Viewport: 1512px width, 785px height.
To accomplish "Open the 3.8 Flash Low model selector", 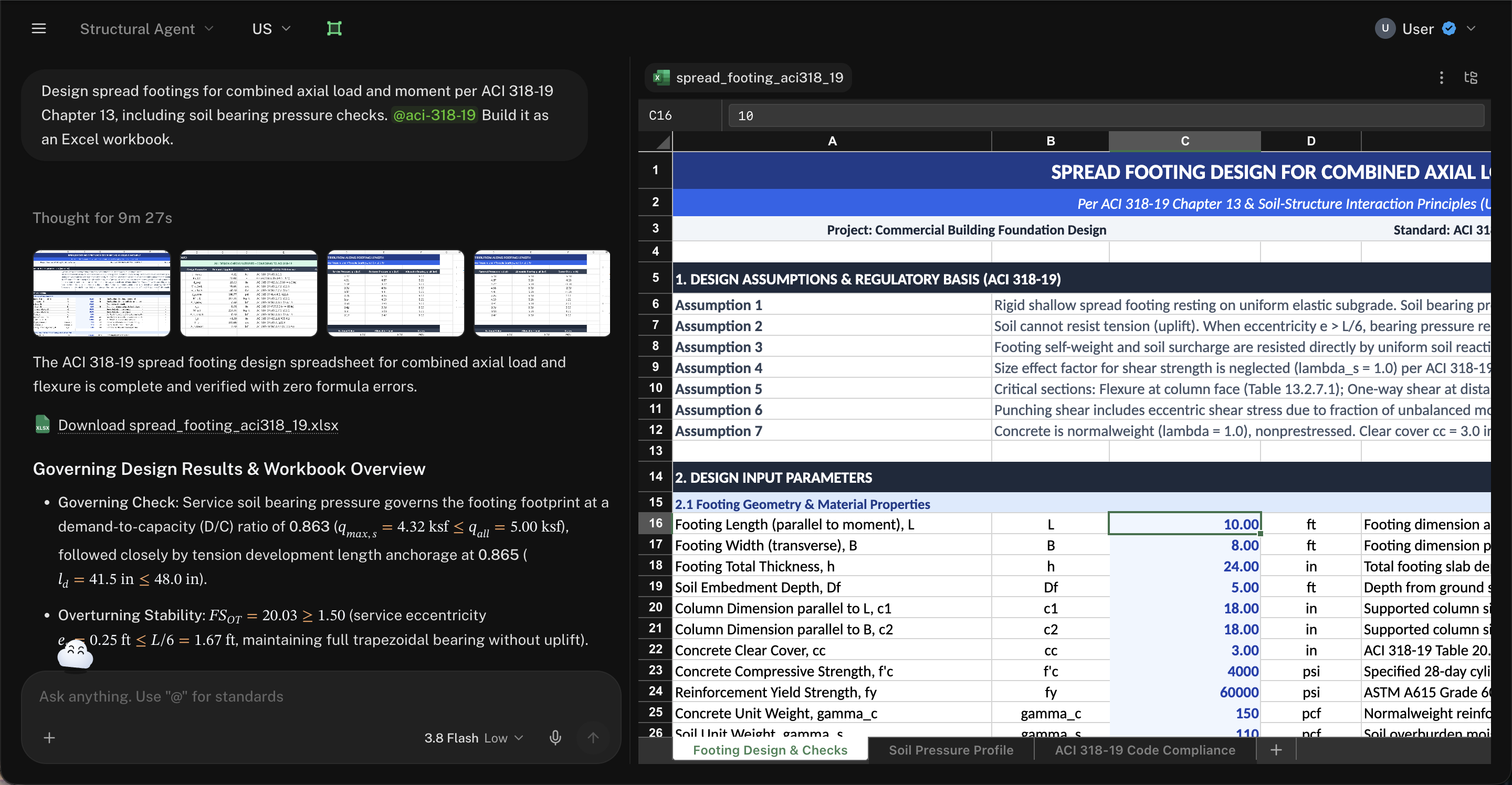I will [473, 738].
